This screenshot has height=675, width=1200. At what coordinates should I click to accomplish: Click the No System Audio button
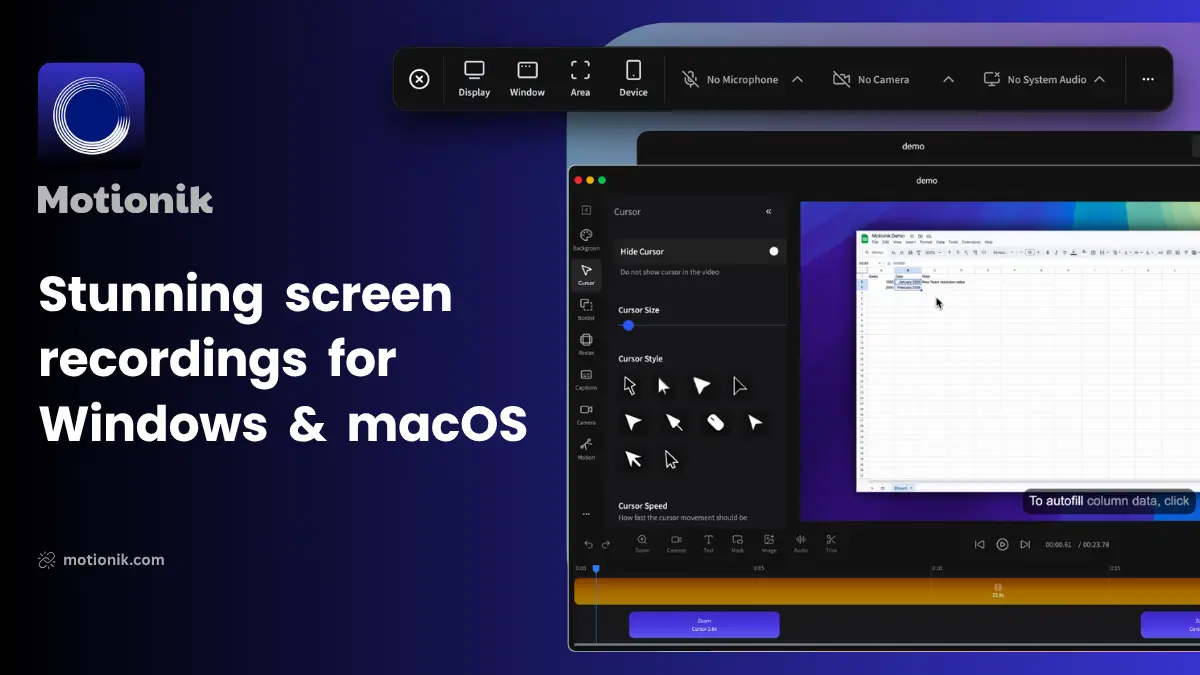tap(1034, 80)
